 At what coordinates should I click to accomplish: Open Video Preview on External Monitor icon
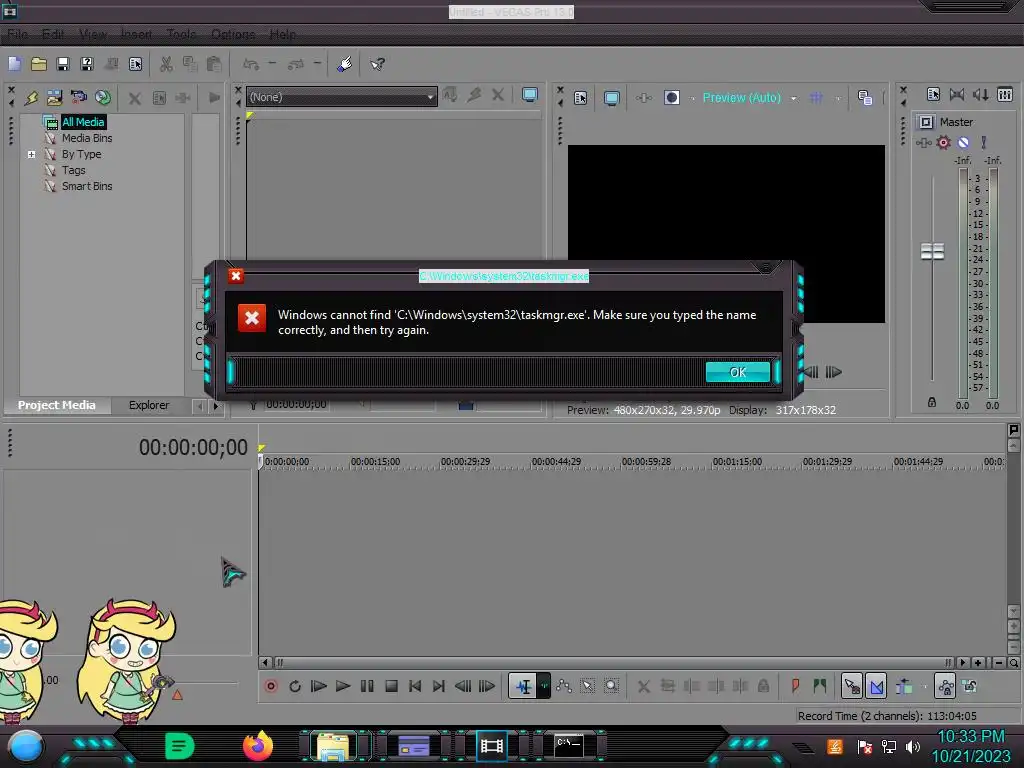pos(611,98)
